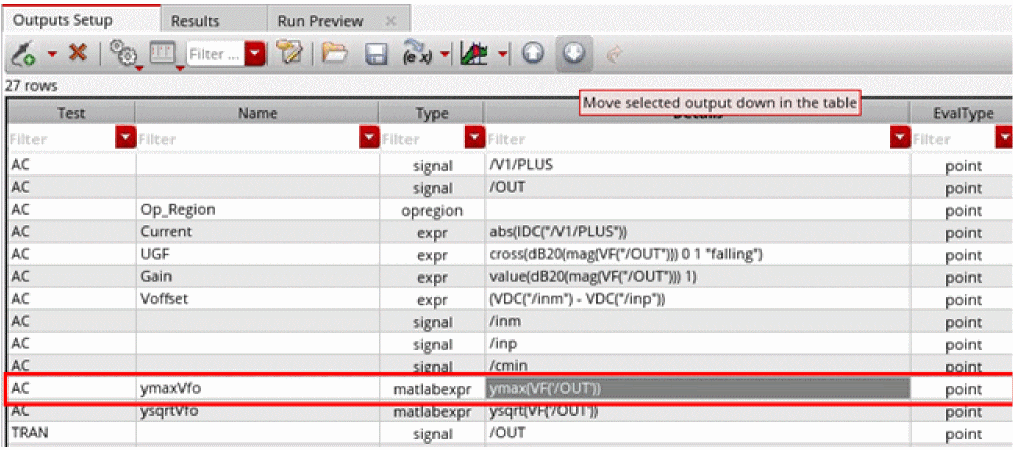
Task: Select the Op_Region name cell
Action: [x=257, y=210]
